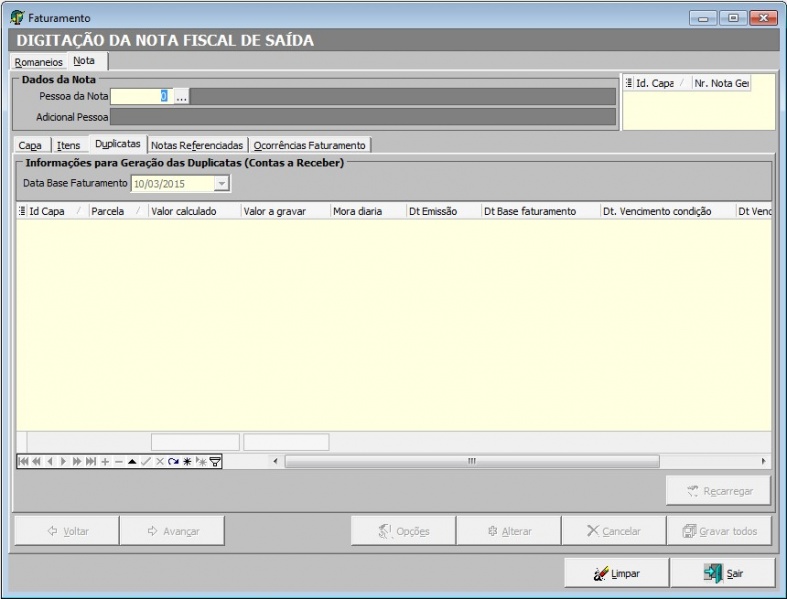787x599 pixels.
Task: Click the filter funnel icon in navigator
Action: click(x=215, y=461)
